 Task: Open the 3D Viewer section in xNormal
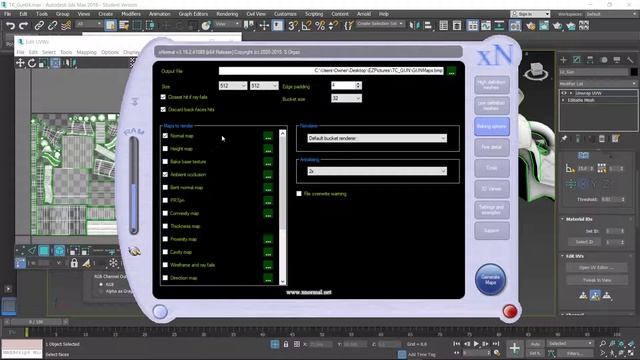pos(492,189)
